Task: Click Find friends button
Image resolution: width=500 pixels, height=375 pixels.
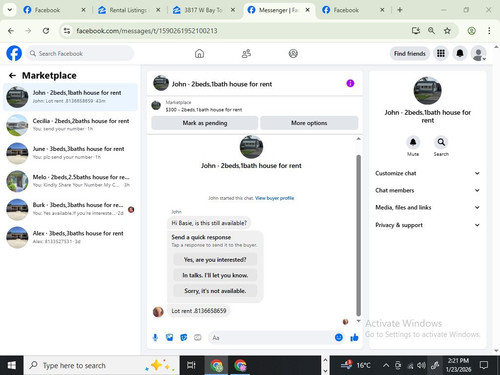Action: coord(409,53)
